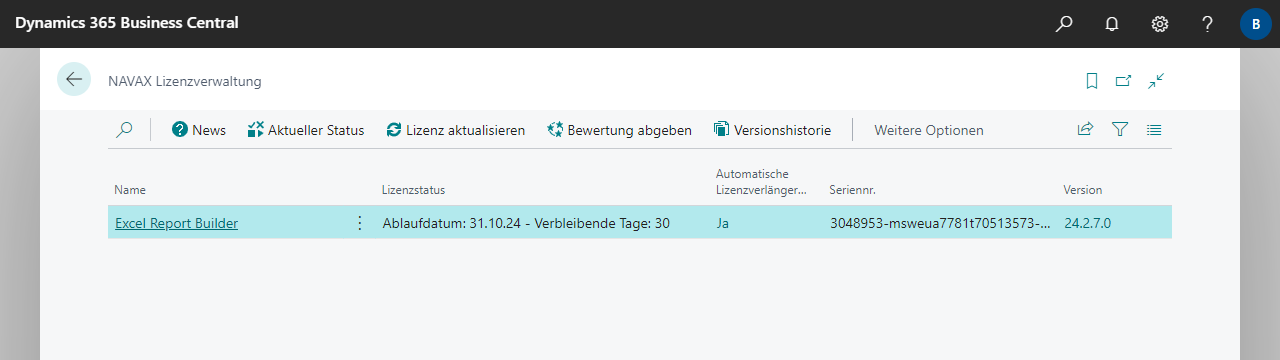
Task: Open the Excel Report Builder link
Action: (x=177, y=223)
